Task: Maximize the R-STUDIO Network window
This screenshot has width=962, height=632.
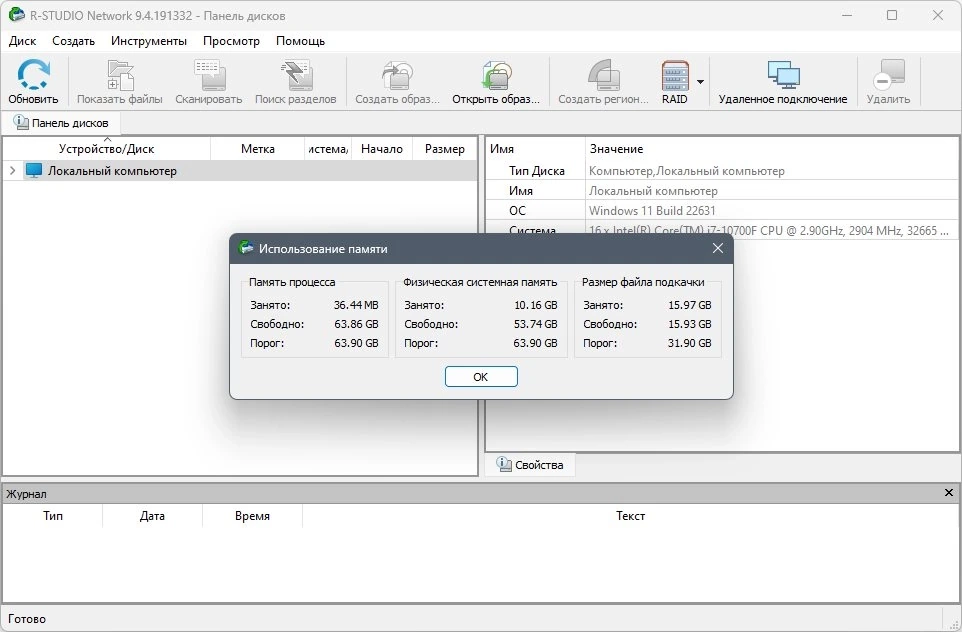Action: click(x=892, y=15)
